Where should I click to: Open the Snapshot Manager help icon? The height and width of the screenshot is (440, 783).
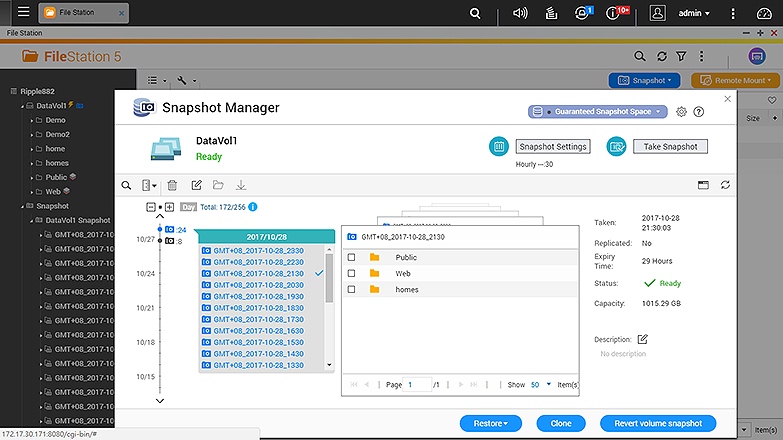click(699, 112)
